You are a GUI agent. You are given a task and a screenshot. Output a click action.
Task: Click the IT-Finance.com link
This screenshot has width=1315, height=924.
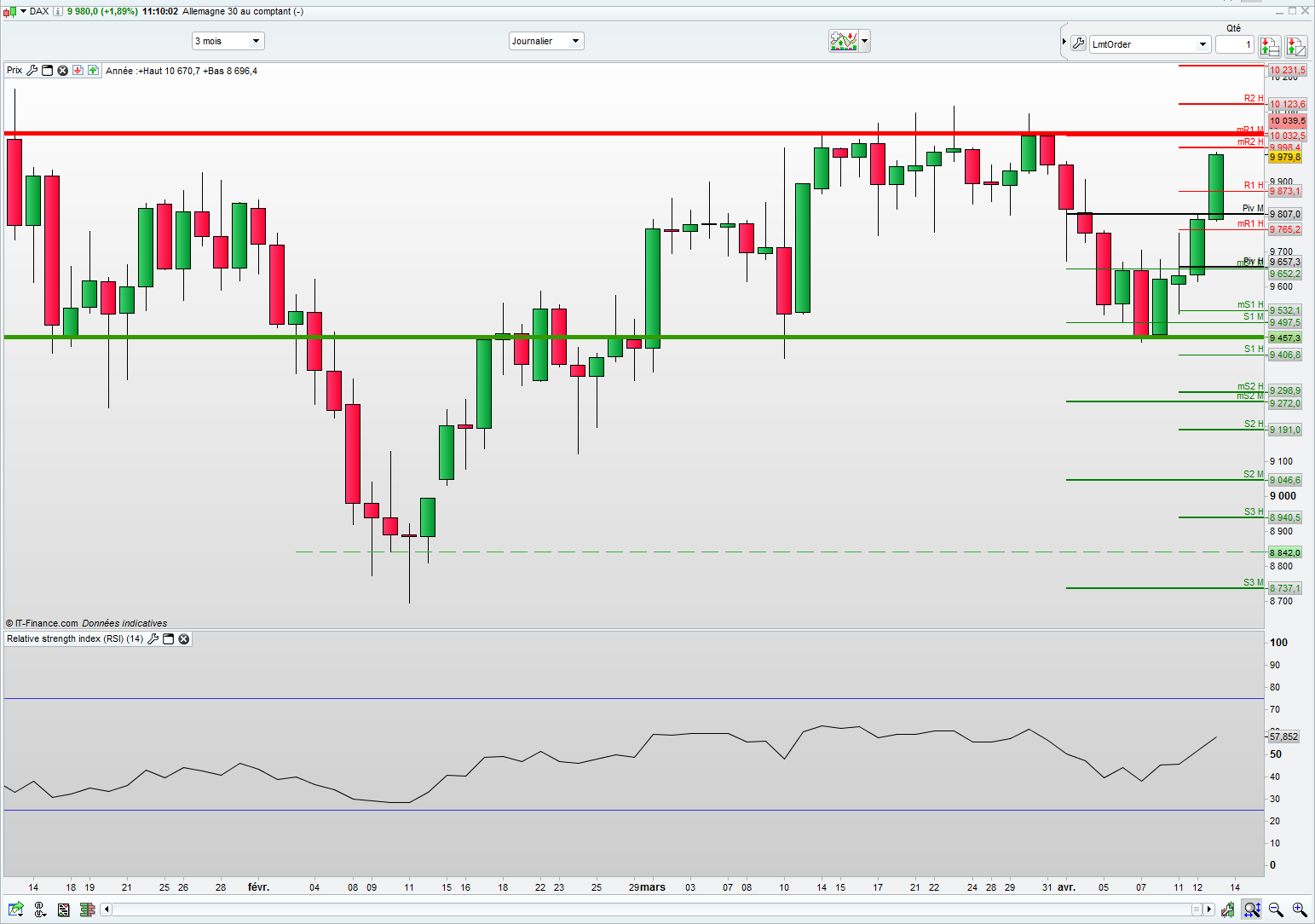[47, 623]
